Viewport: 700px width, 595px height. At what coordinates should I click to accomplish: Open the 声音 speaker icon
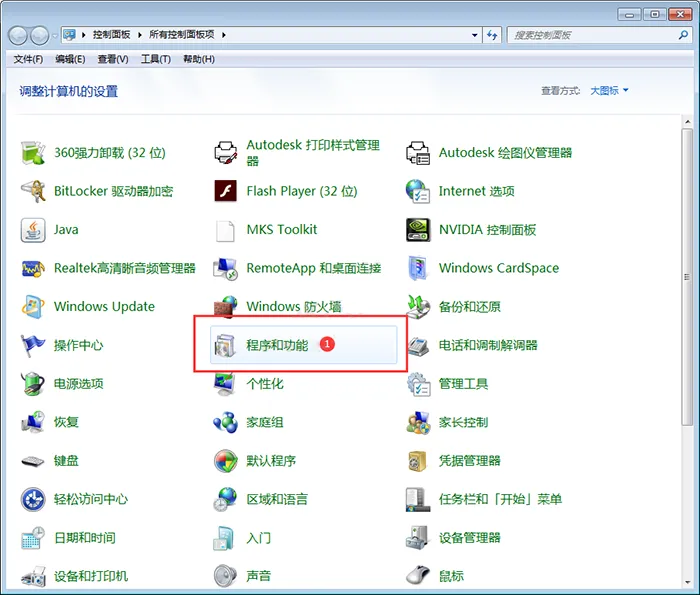225,576
